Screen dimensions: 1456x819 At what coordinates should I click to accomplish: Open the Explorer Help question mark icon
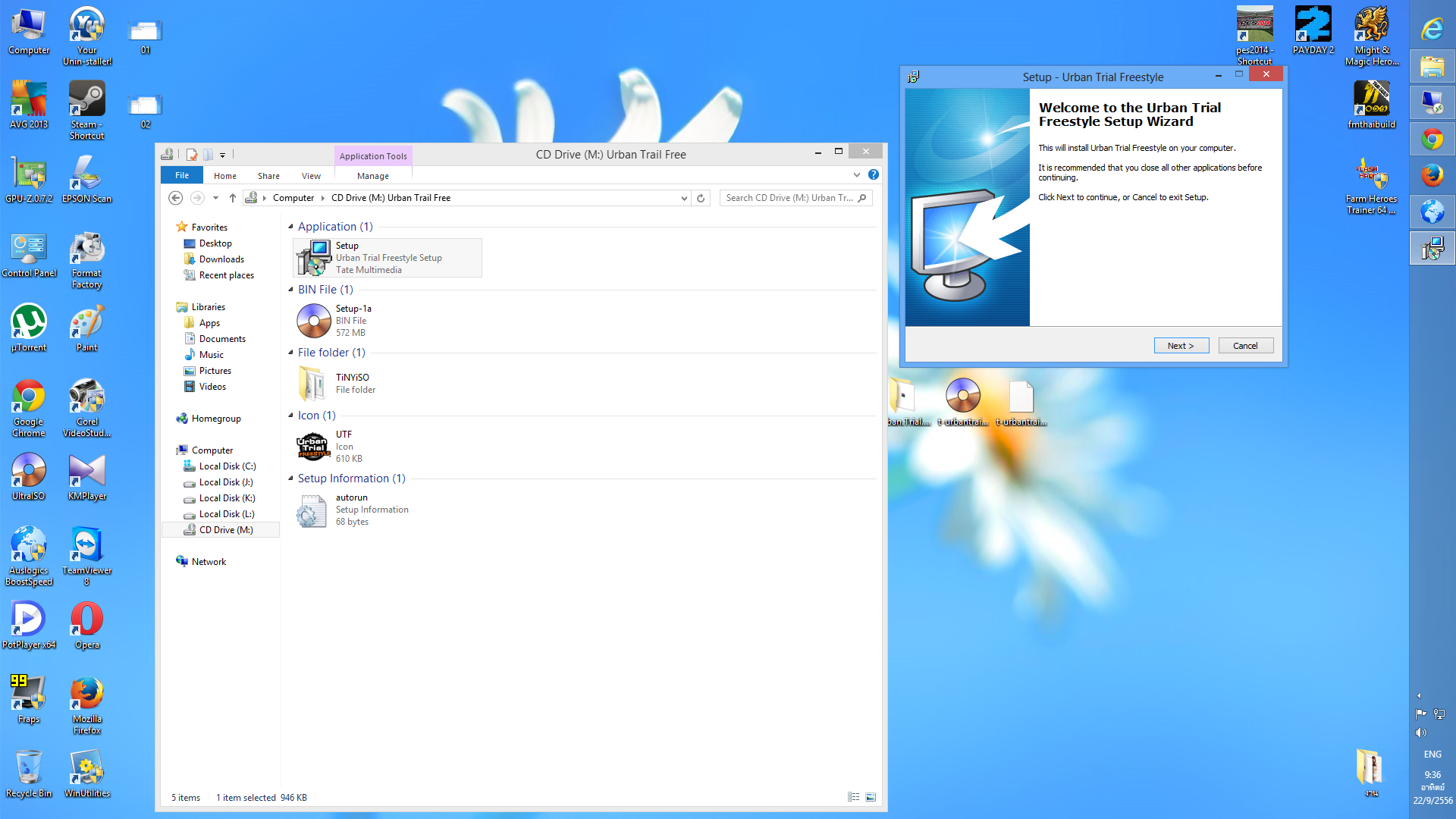(874, 175)
